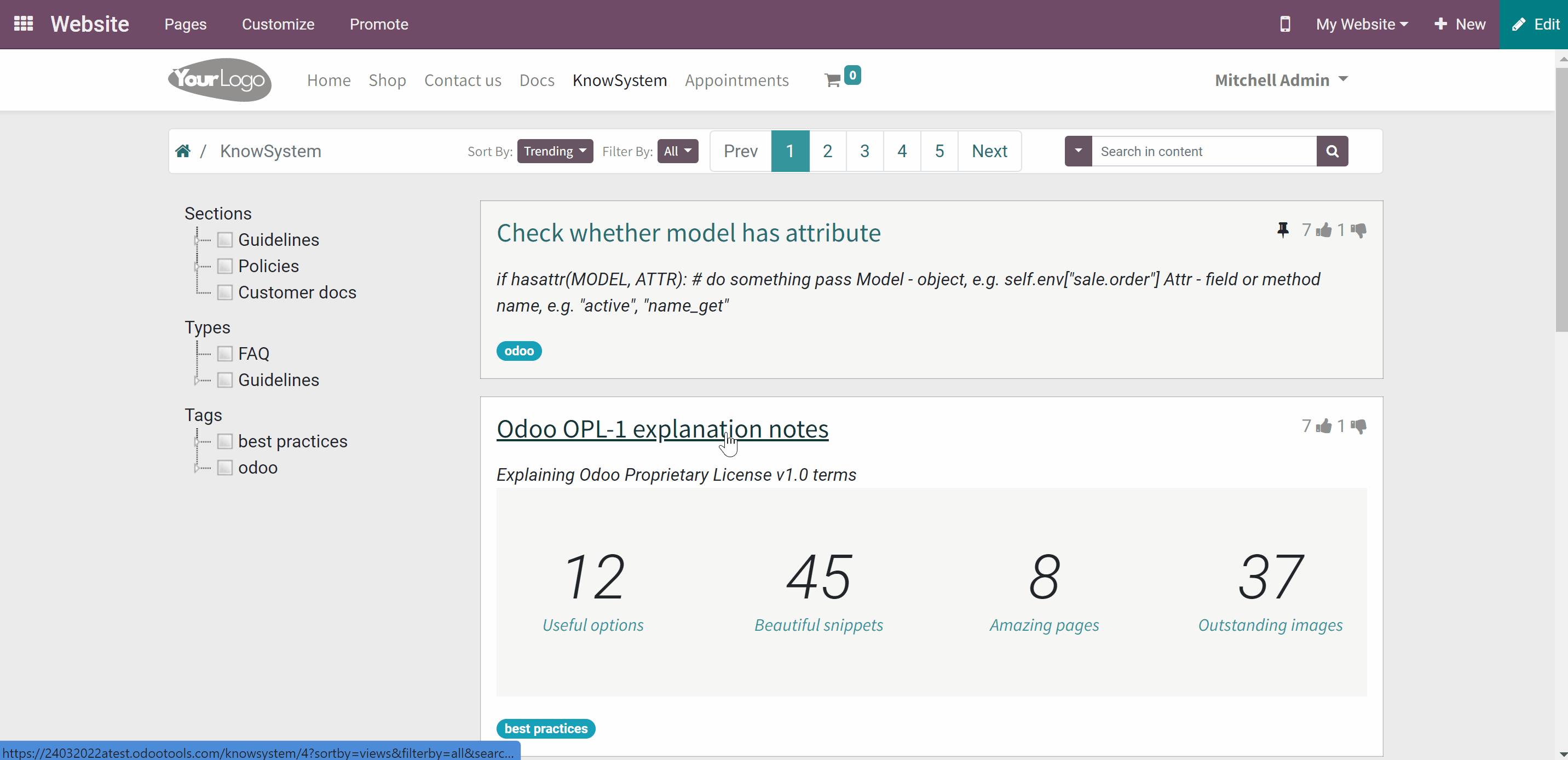Open 'Check whether model has attribute' article
This screenshot has width=1568, height=760.
point(688,233)
